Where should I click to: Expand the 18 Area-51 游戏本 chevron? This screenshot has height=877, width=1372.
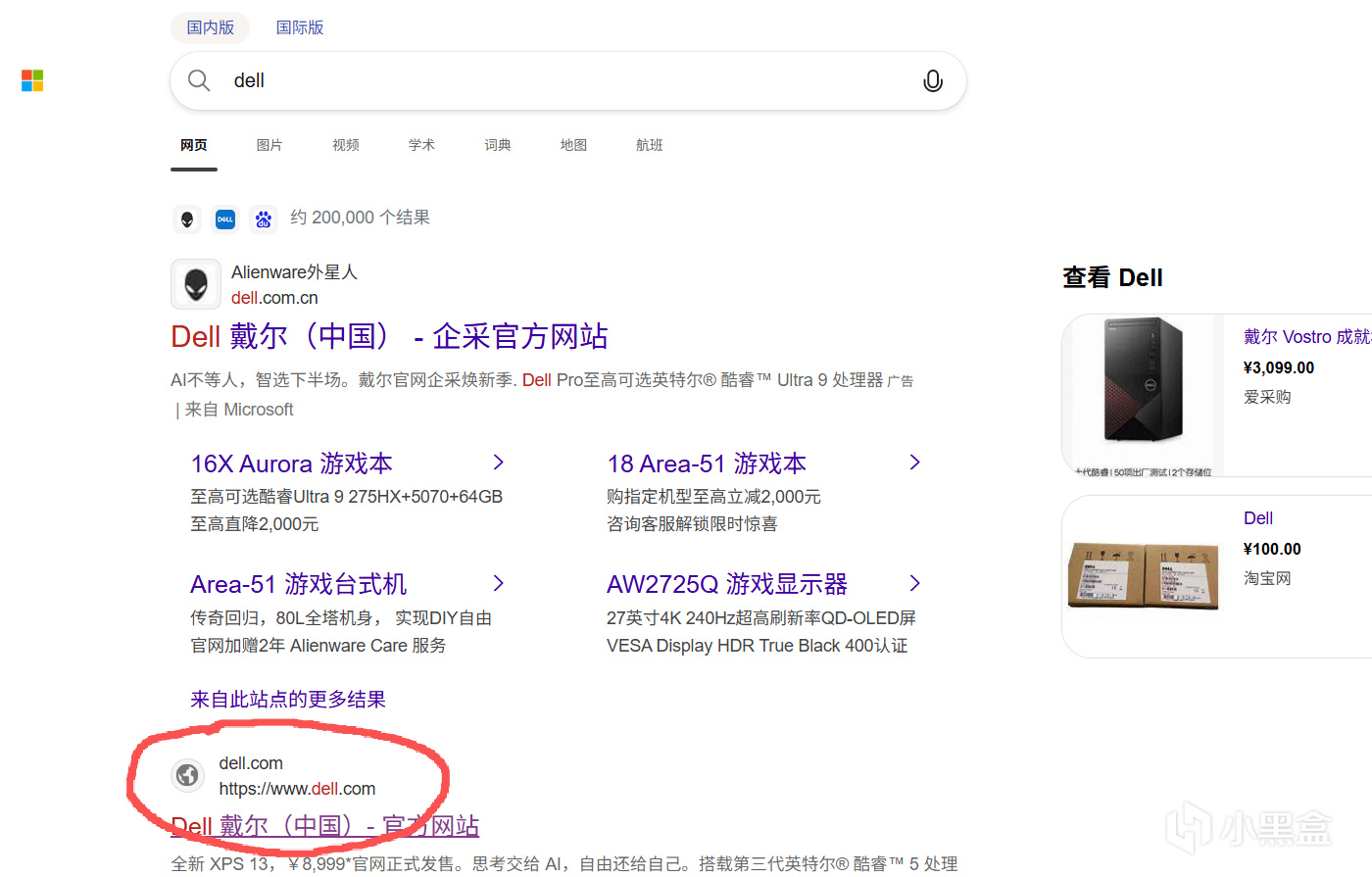point(914,462)
